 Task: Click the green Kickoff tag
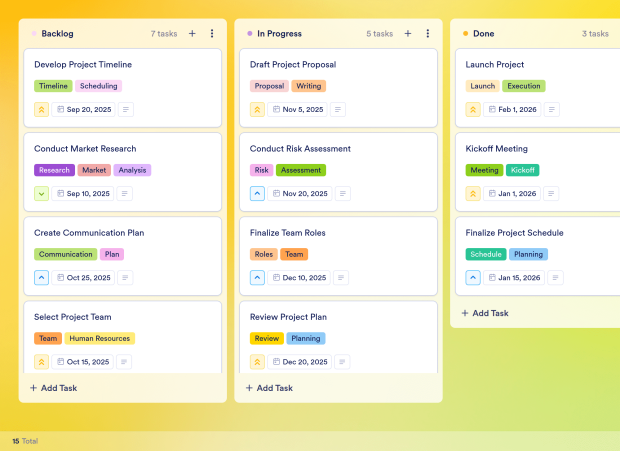pyautogui.click(x=522, y=170)
